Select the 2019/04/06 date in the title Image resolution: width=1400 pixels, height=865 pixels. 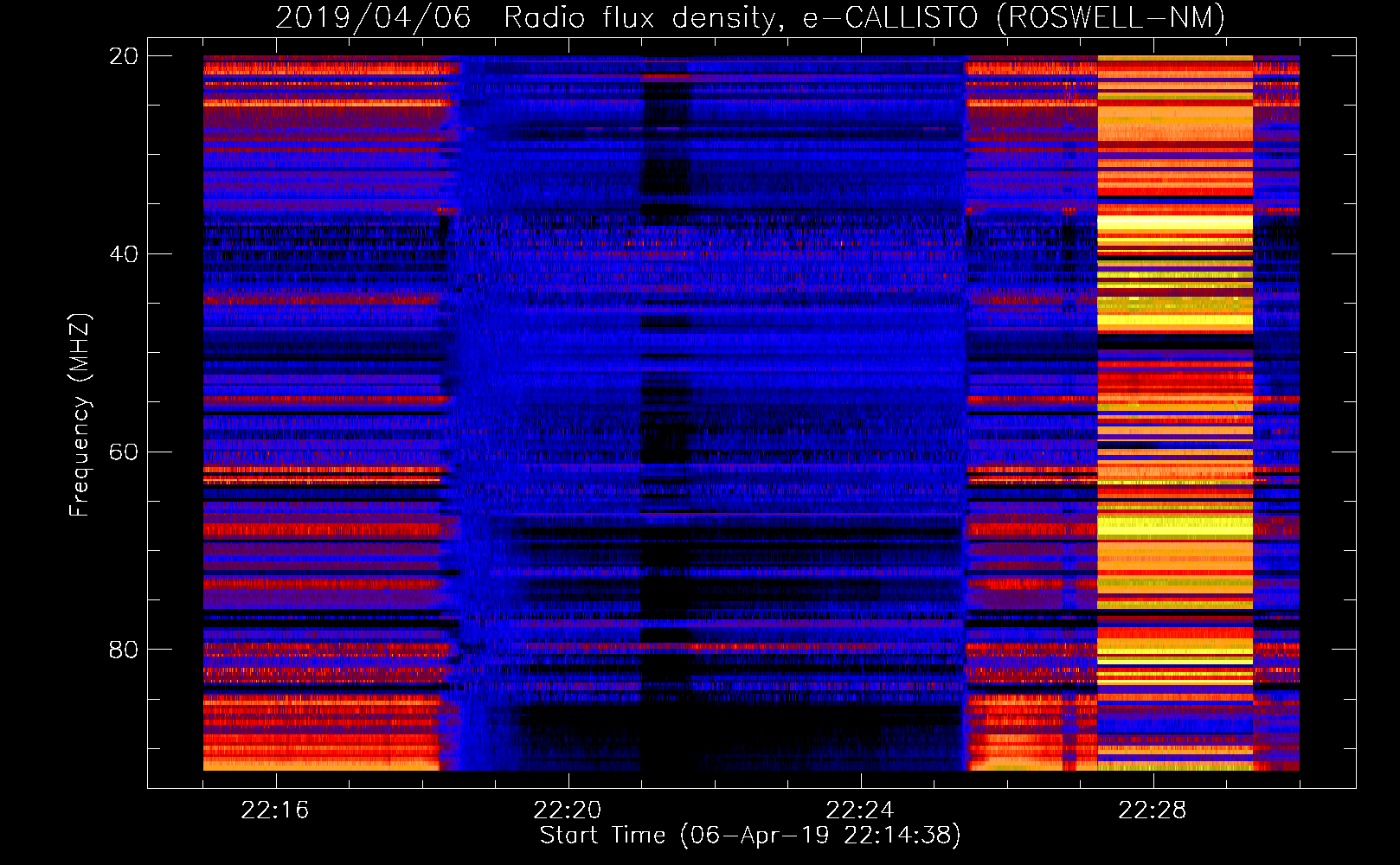coord(373,18)
